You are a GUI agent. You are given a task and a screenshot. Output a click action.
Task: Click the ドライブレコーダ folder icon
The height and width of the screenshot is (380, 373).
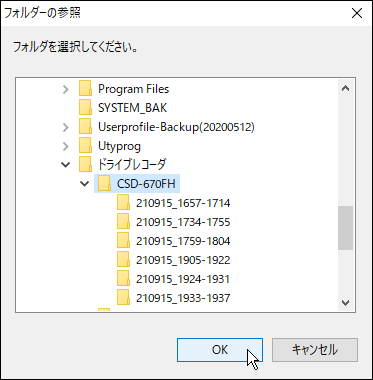click(x=85, y=164)
